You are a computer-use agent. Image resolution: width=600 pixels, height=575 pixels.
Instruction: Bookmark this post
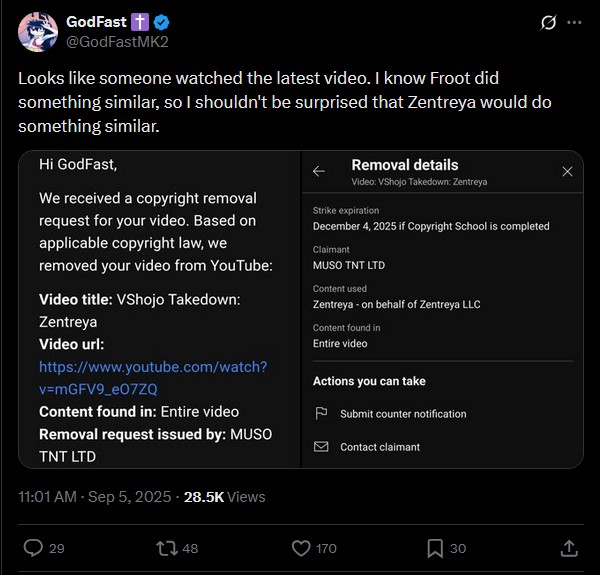(x=436, y=547)
